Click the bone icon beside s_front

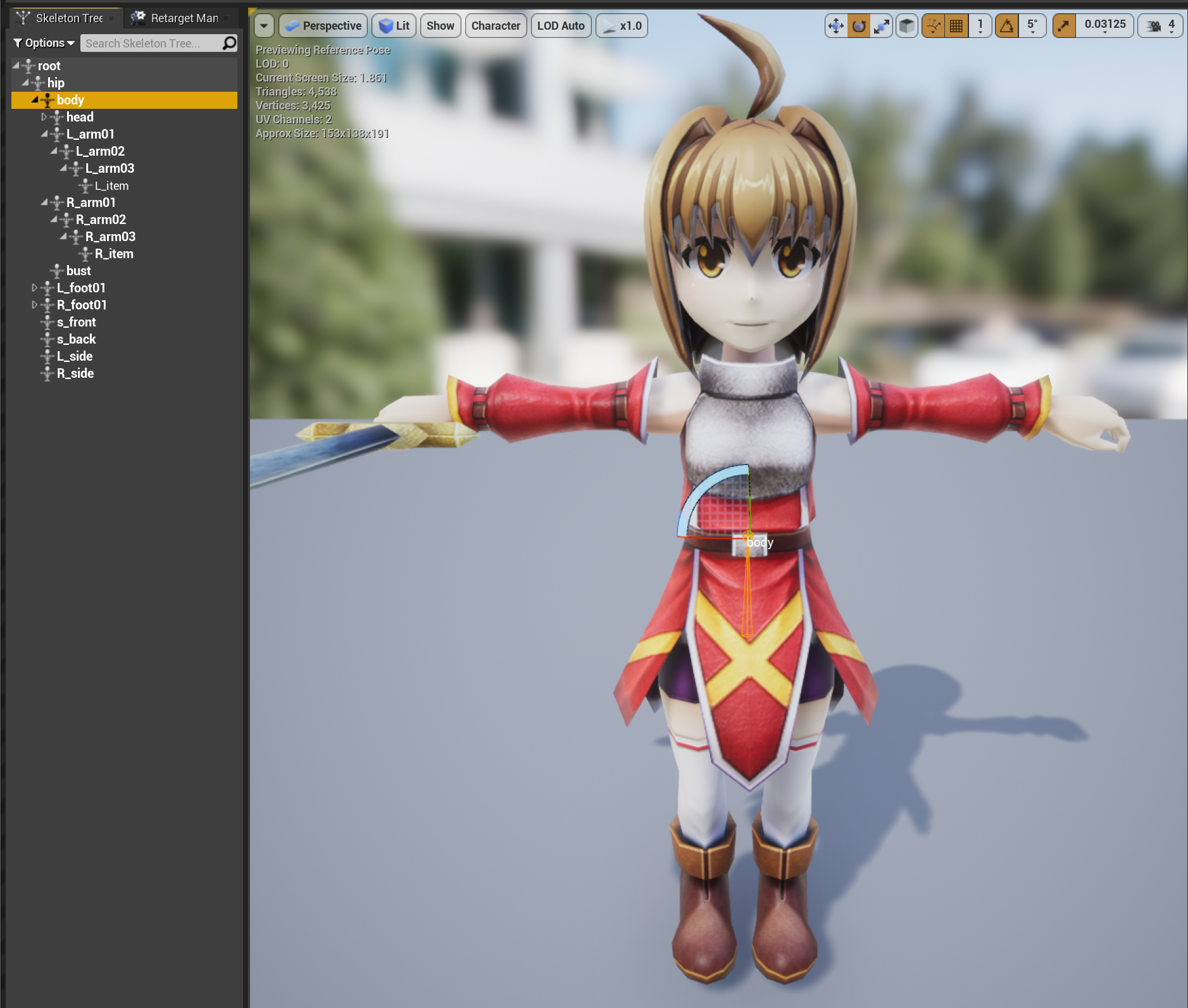click(47, 322)
